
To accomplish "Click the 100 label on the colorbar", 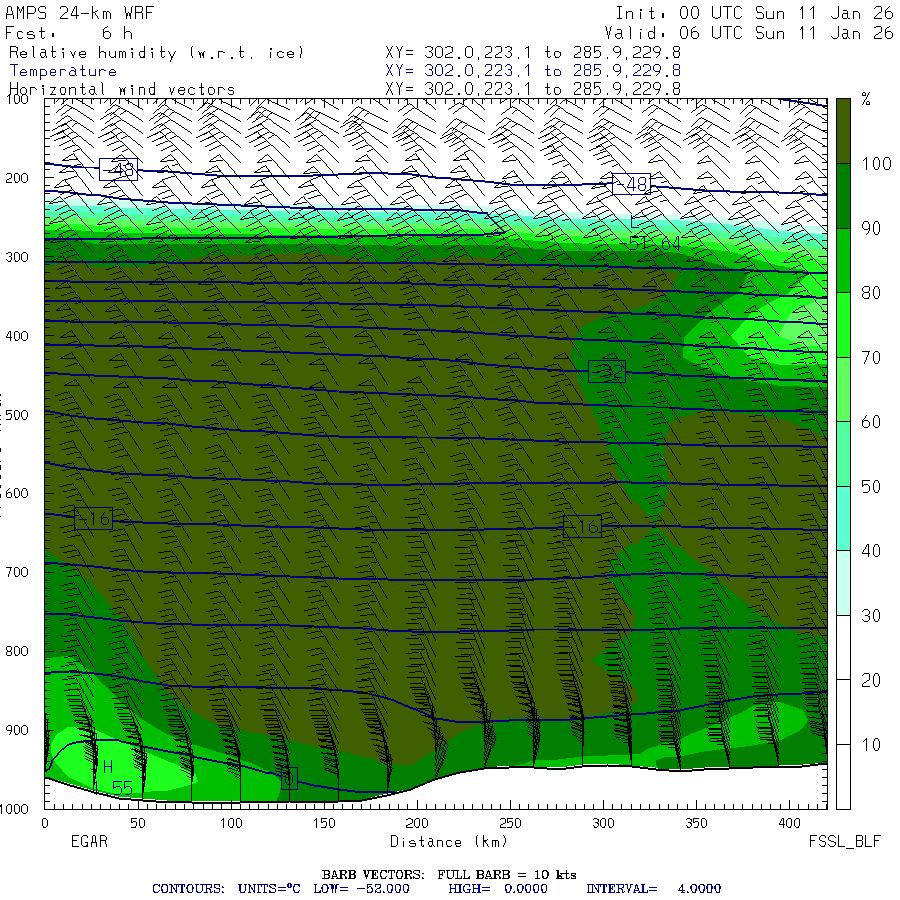I will click(x=877, y=164).
